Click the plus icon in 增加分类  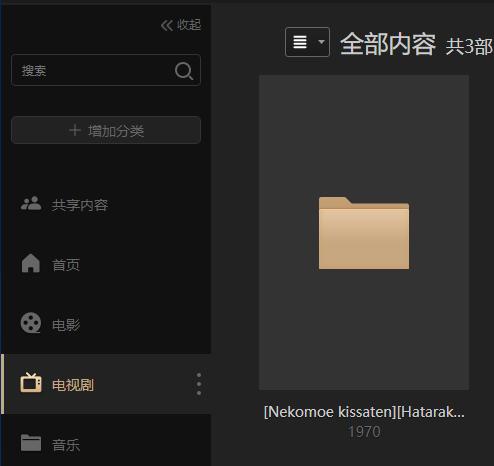[75, 130]
